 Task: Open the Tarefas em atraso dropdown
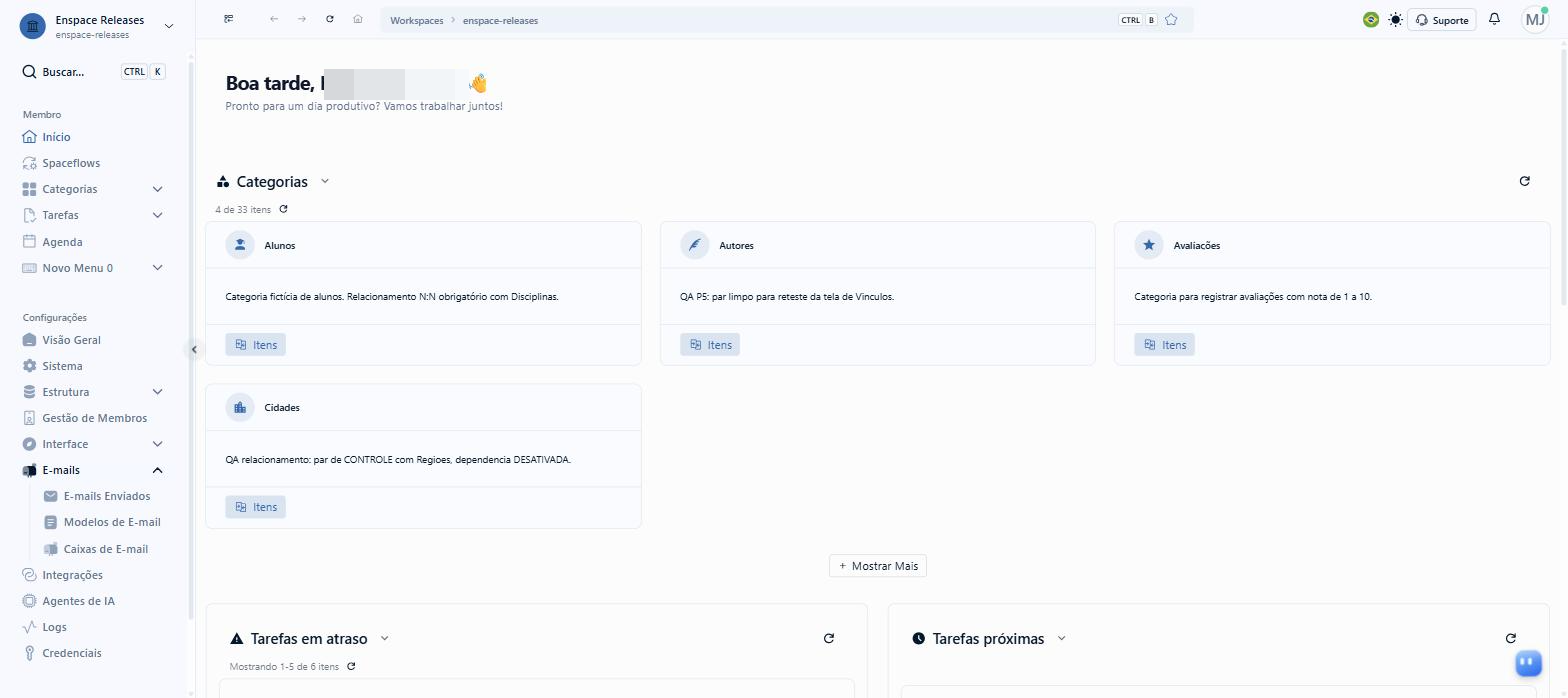coord(385,638)
